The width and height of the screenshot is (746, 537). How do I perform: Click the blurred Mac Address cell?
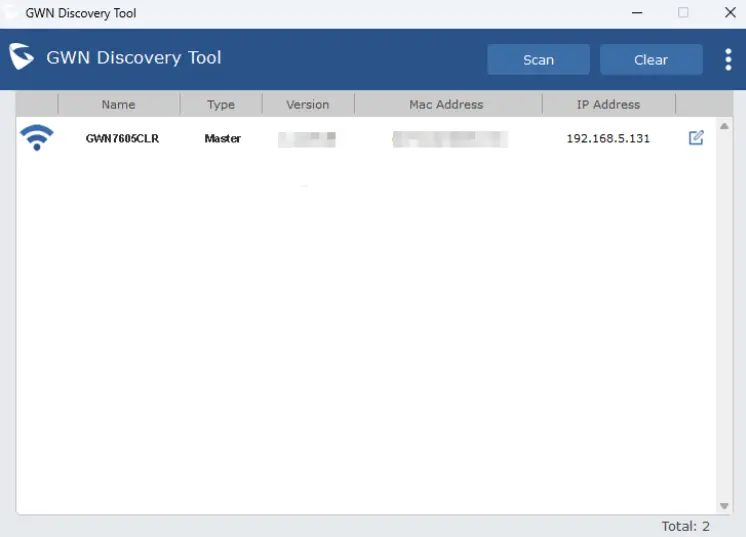[450, 139]
